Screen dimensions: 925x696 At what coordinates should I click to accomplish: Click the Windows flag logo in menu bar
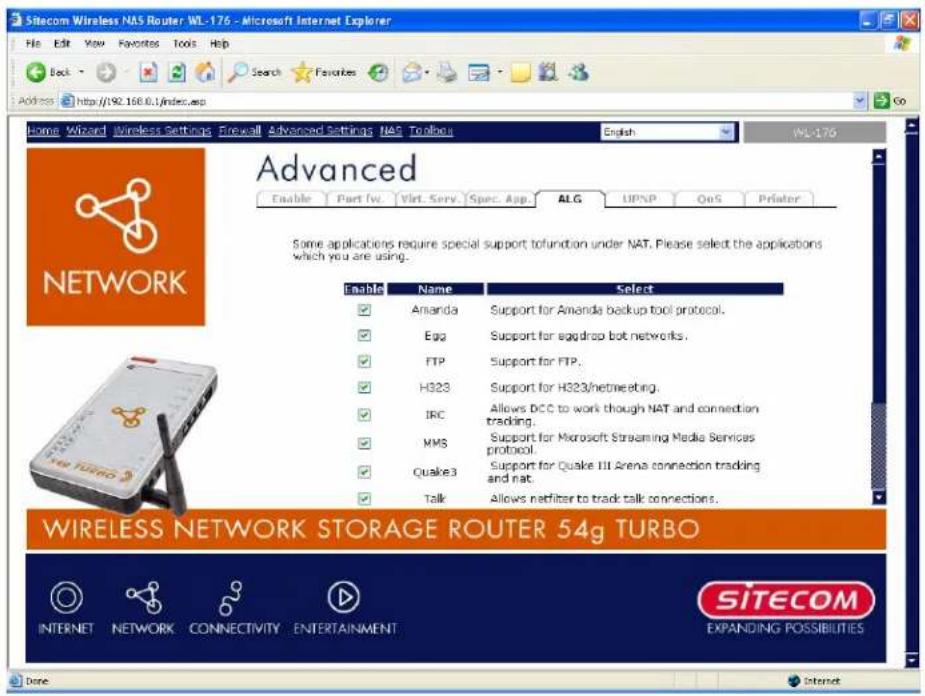pyautogui.click(x=902, y=43)
